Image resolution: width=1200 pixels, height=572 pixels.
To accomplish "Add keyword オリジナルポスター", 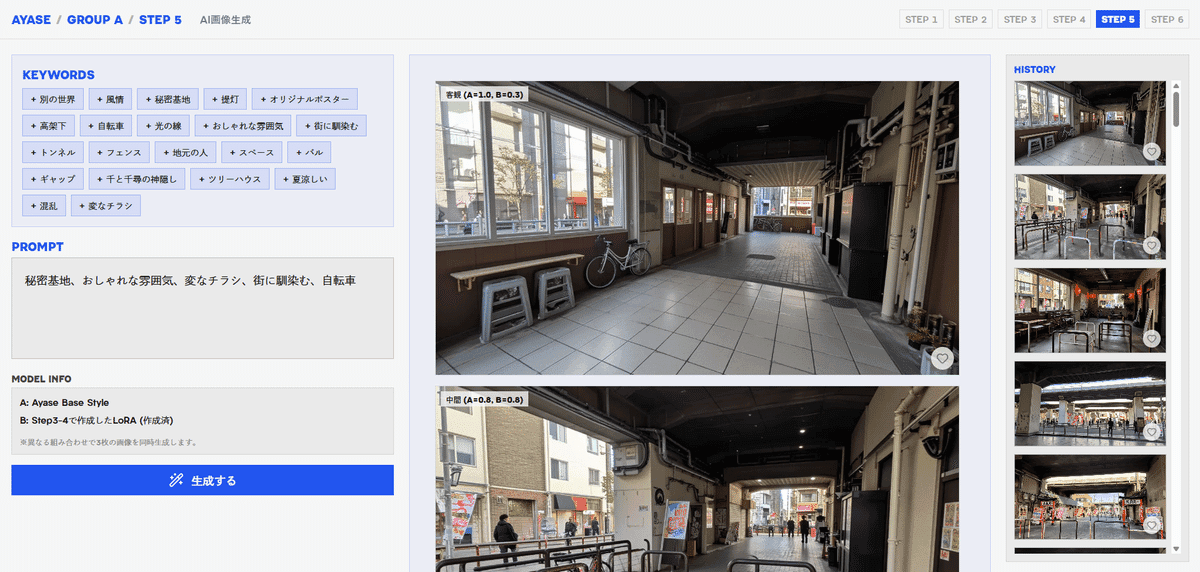I will tap(305, 99).
